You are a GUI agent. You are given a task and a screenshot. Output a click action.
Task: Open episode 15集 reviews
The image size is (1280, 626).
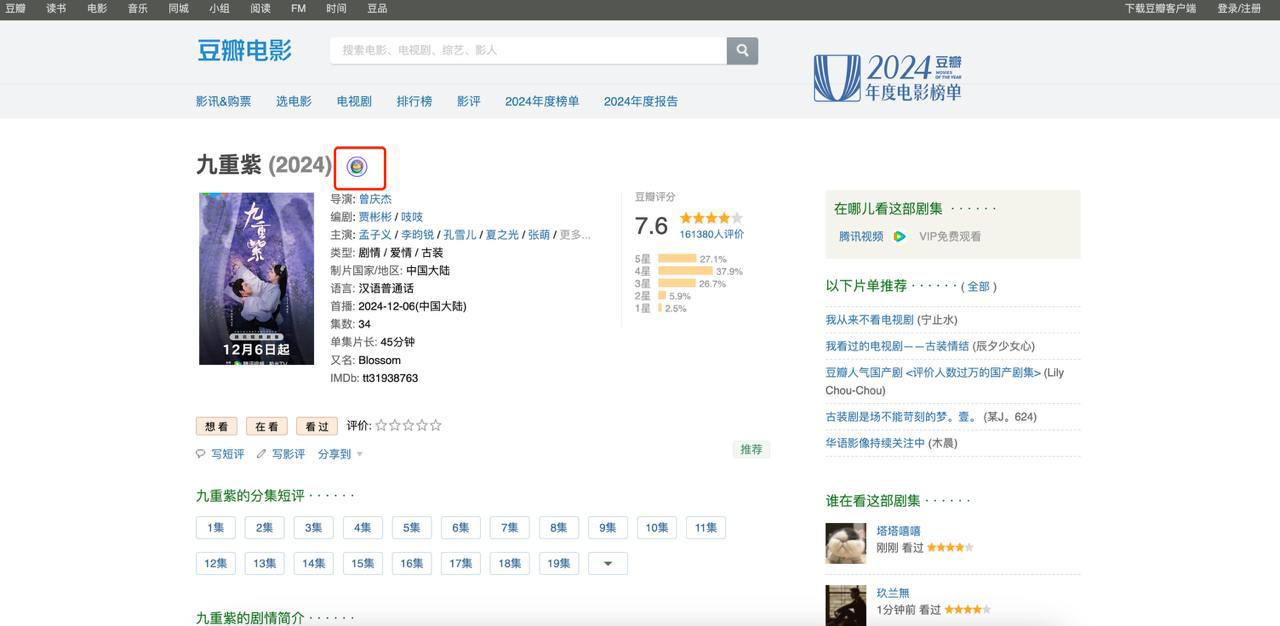tap(363, 563)
